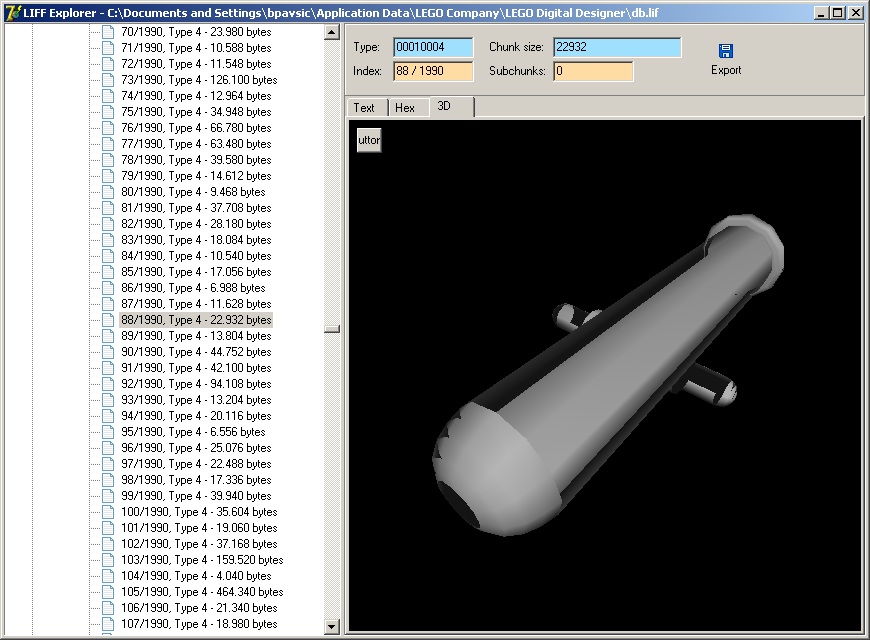
Task: Choose the 89/1990 entry with 13.804 bytes
Action: pos(196,336)
